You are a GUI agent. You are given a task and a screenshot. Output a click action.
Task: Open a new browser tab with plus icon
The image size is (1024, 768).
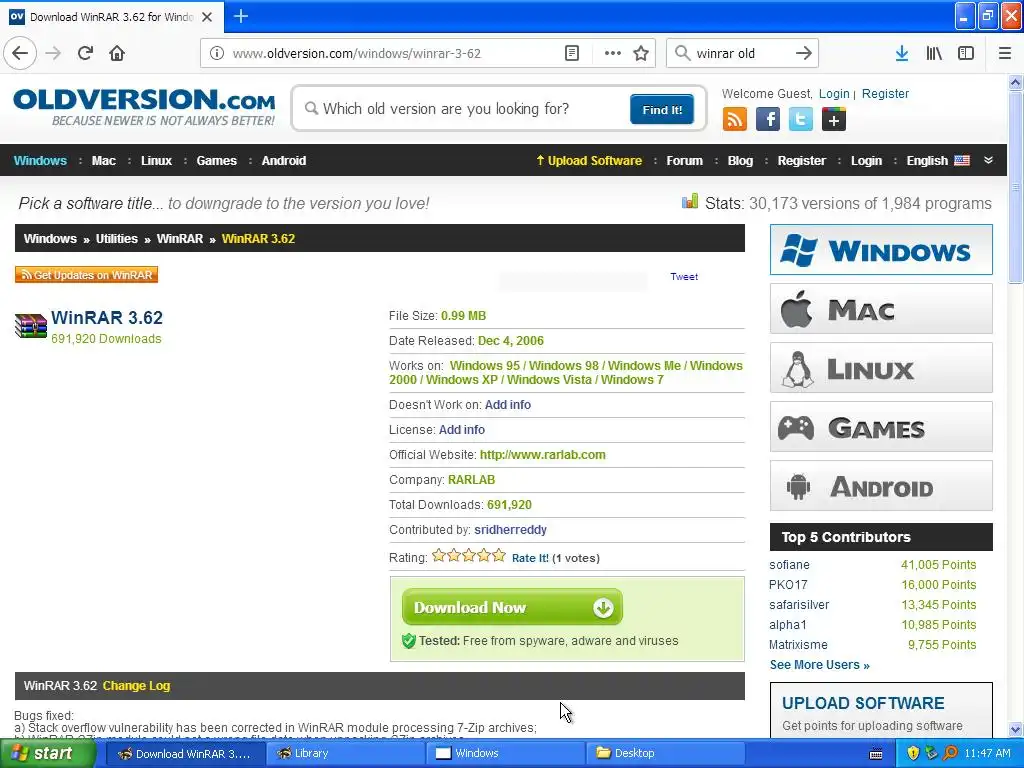[x=240, y=16]
